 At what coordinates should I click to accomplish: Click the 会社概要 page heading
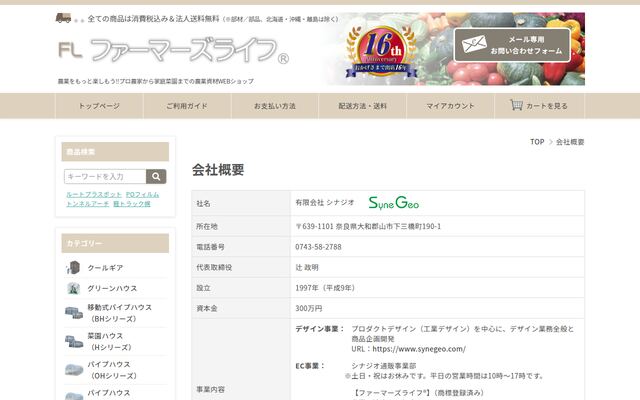(x=218, y=170)
